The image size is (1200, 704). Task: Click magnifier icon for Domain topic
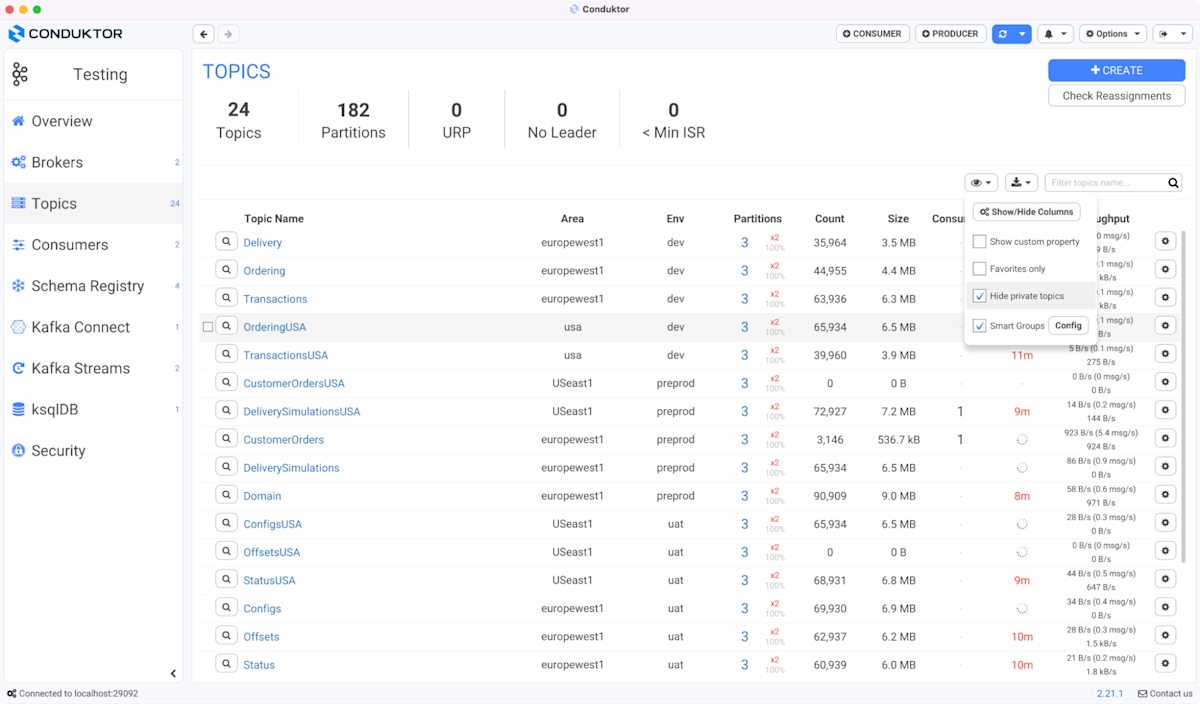point(226,495)
